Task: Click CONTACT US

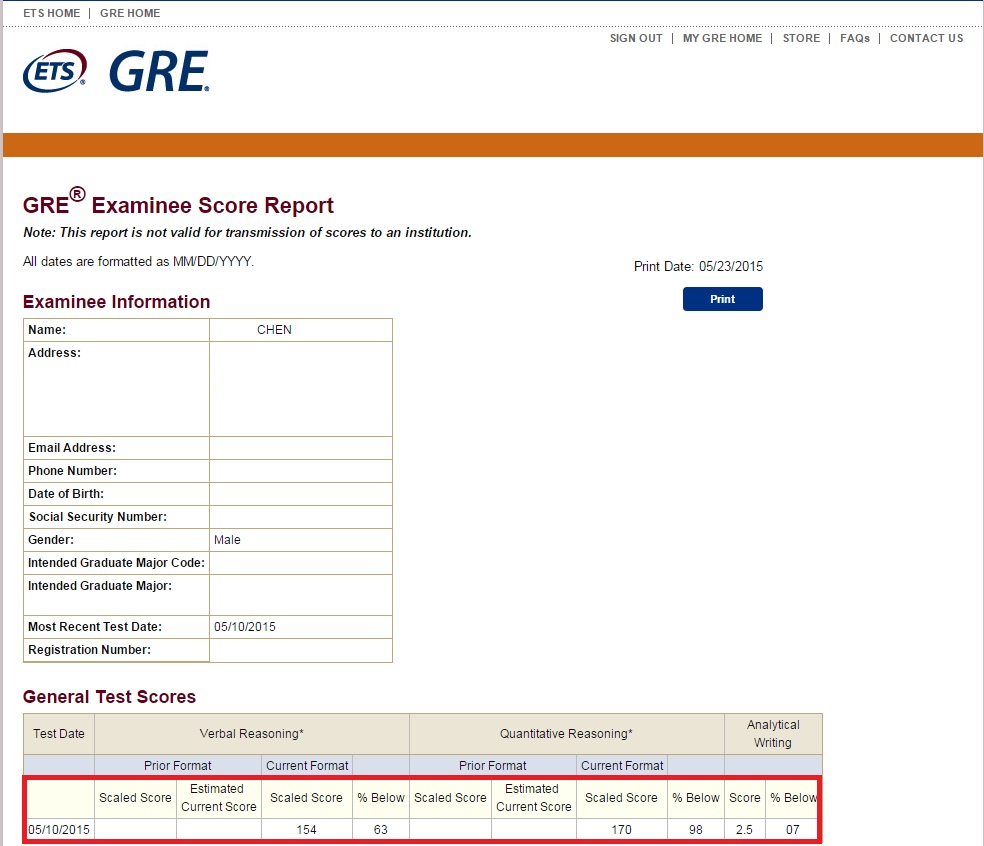Action: click(x=926, y=38)
